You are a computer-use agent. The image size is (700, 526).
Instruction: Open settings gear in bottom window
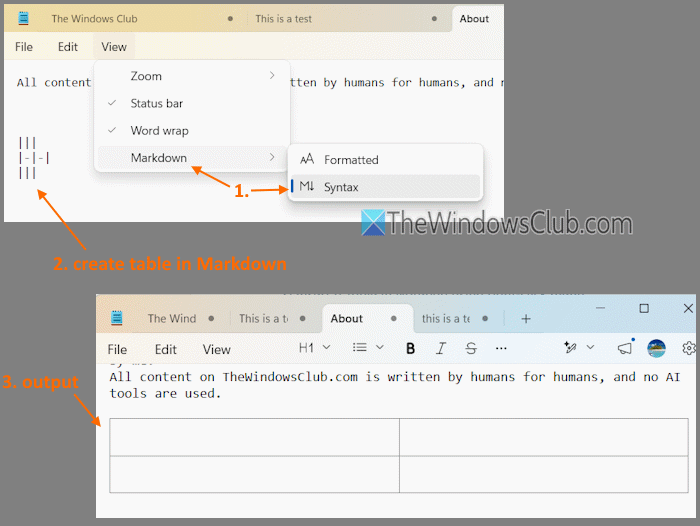(x=689, y=348)
